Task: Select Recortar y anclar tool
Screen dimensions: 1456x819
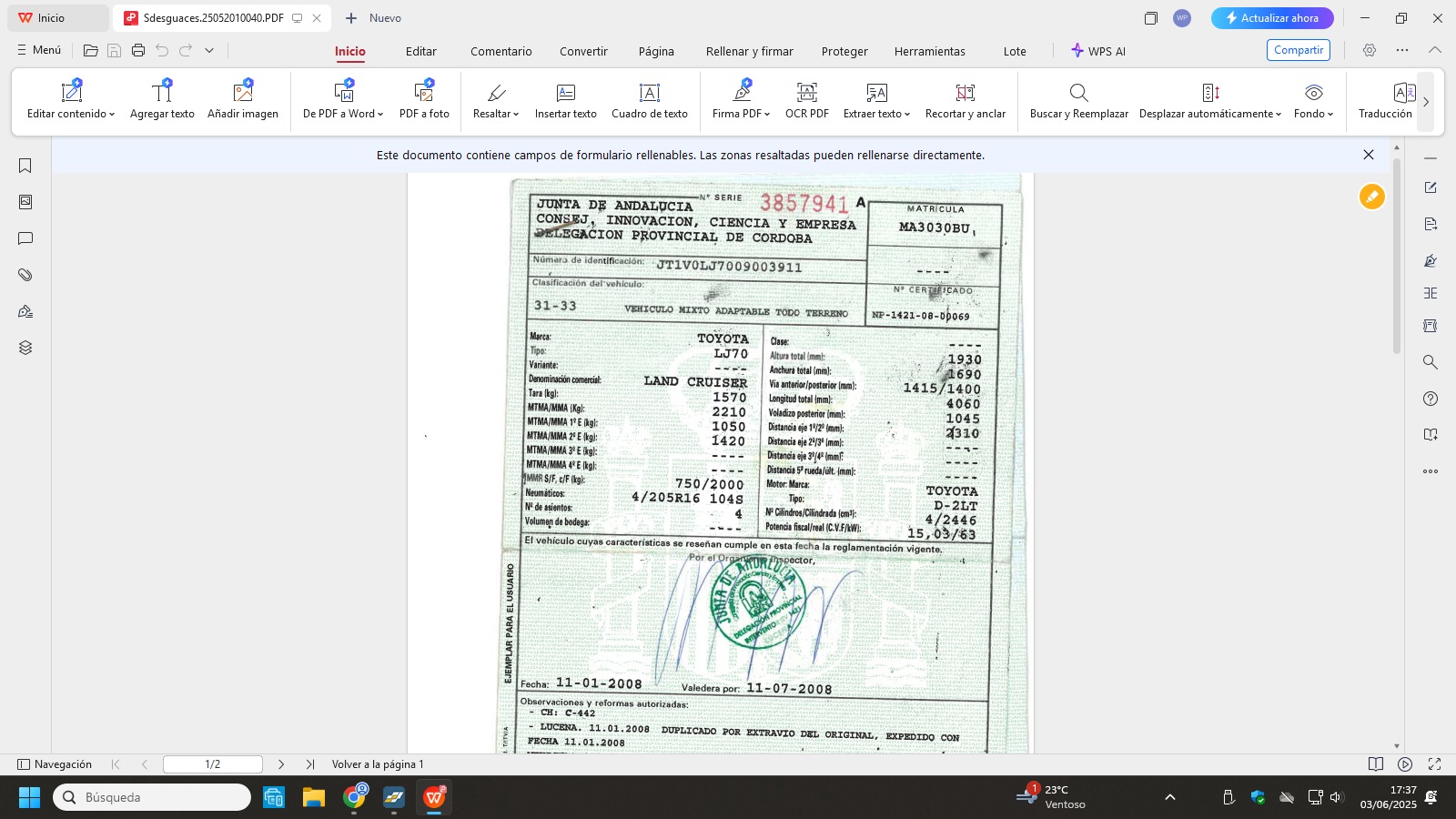Action: tap(966, 99)
